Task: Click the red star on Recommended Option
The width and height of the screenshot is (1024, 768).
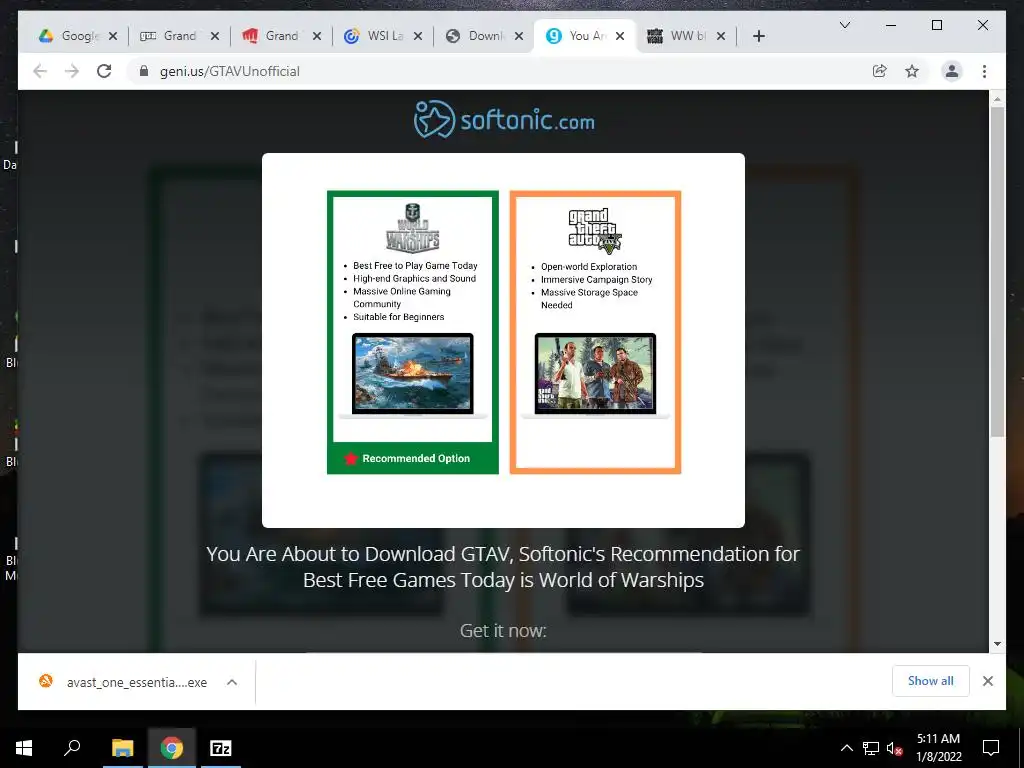Action: (351, 458)
